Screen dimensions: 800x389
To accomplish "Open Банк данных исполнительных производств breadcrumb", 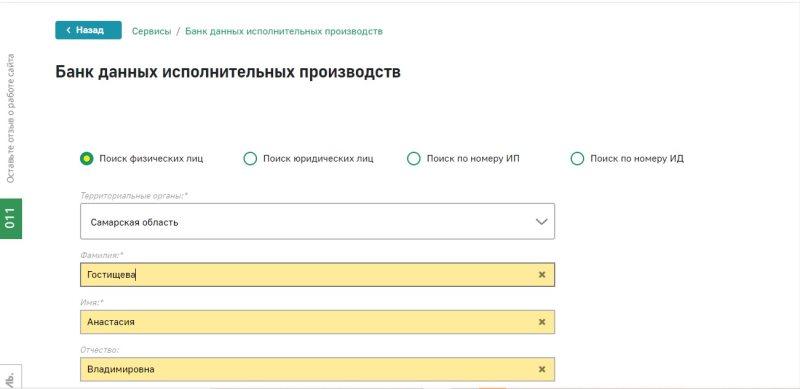I will (284, 31).
